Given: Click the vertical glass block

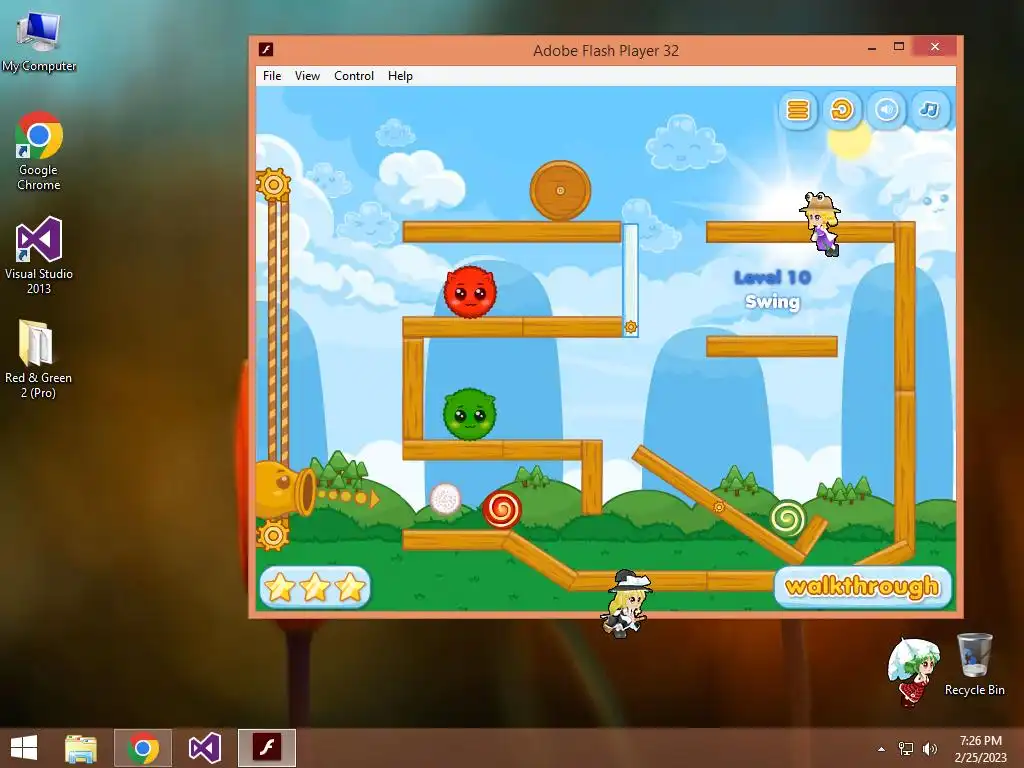Looking at the screenshot, I should tap(630, 280).
